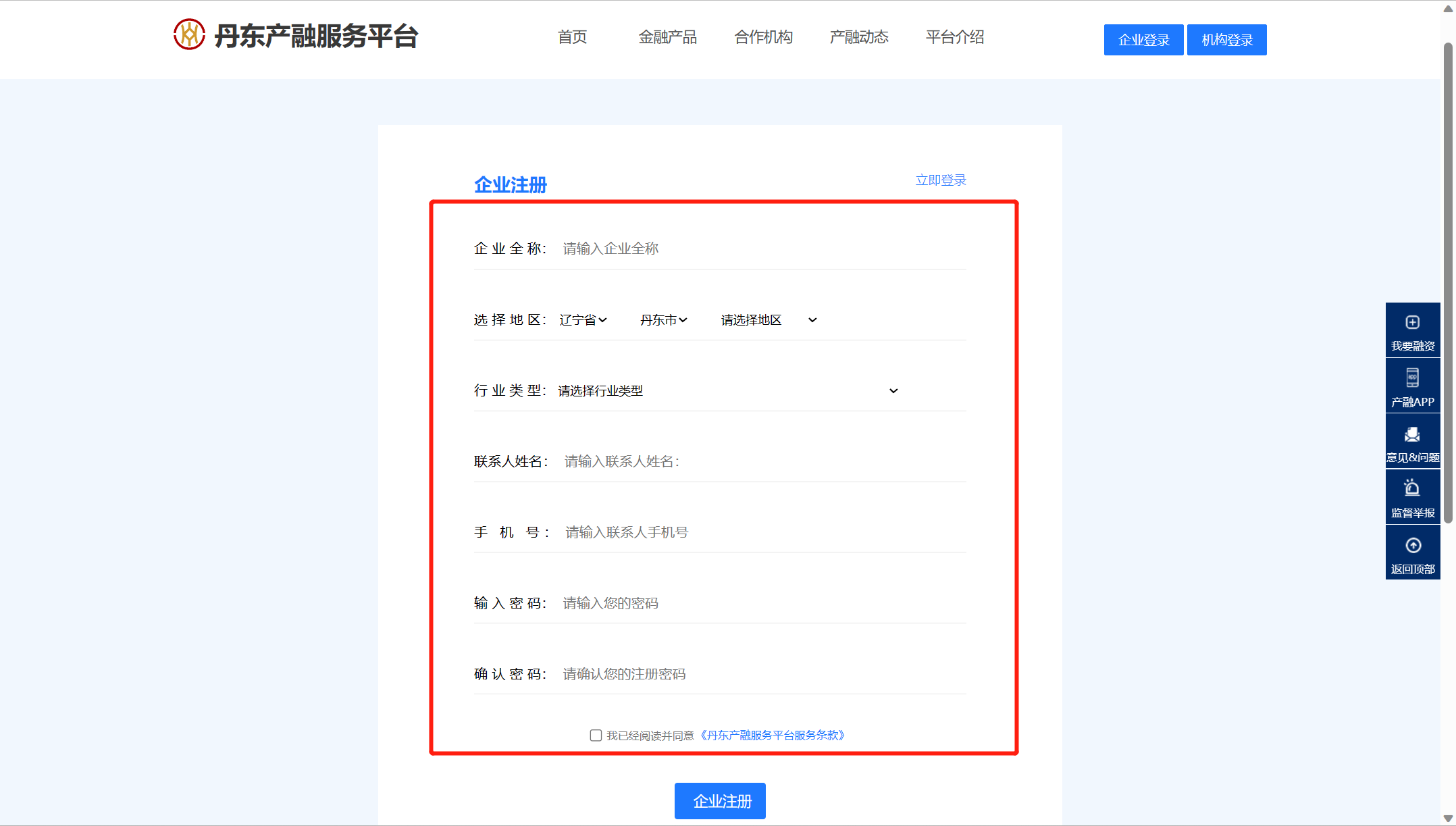Click the 返回顶部 up-arrow icon
The image size is (1456, 826).
click(x=1413, y=545)
